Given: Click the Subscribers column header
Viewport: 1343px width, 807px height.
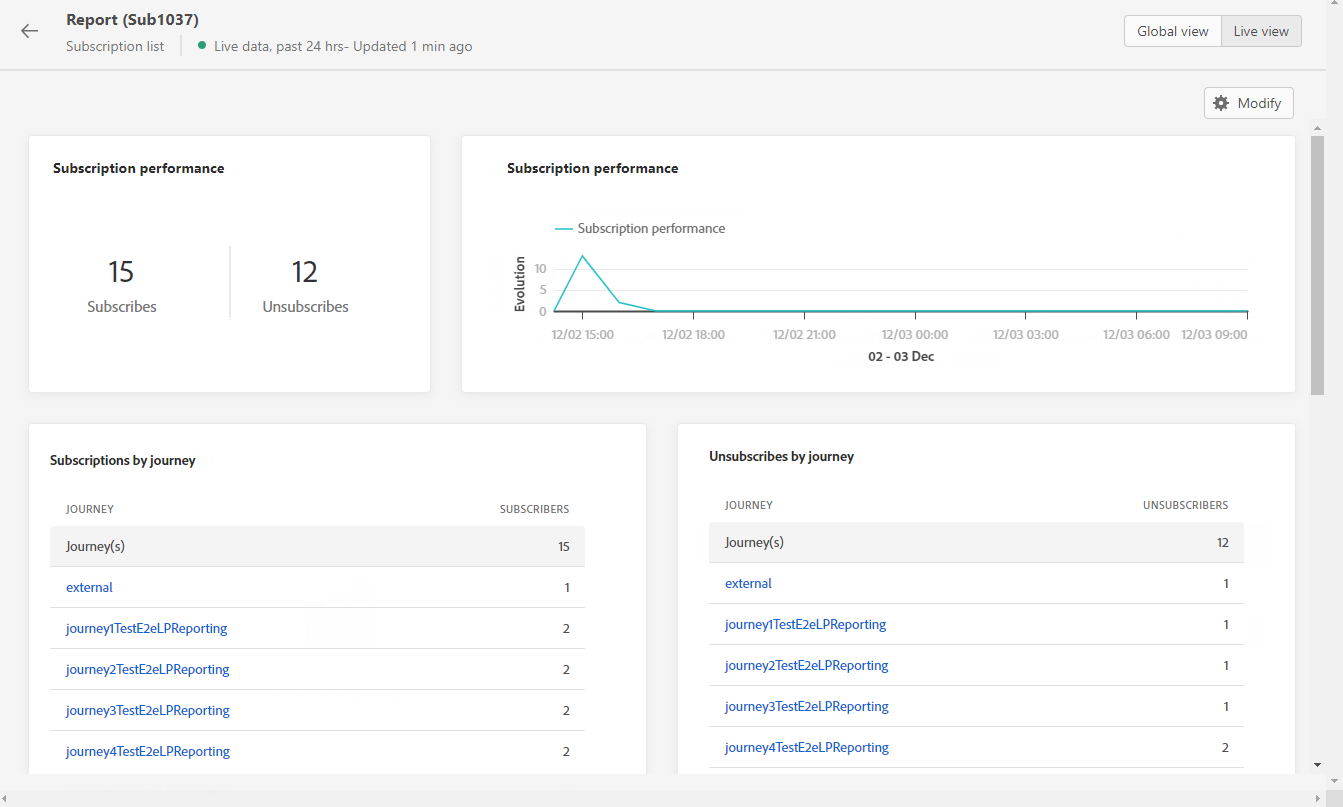Looking at the screenshot, I should click(534, 510).
